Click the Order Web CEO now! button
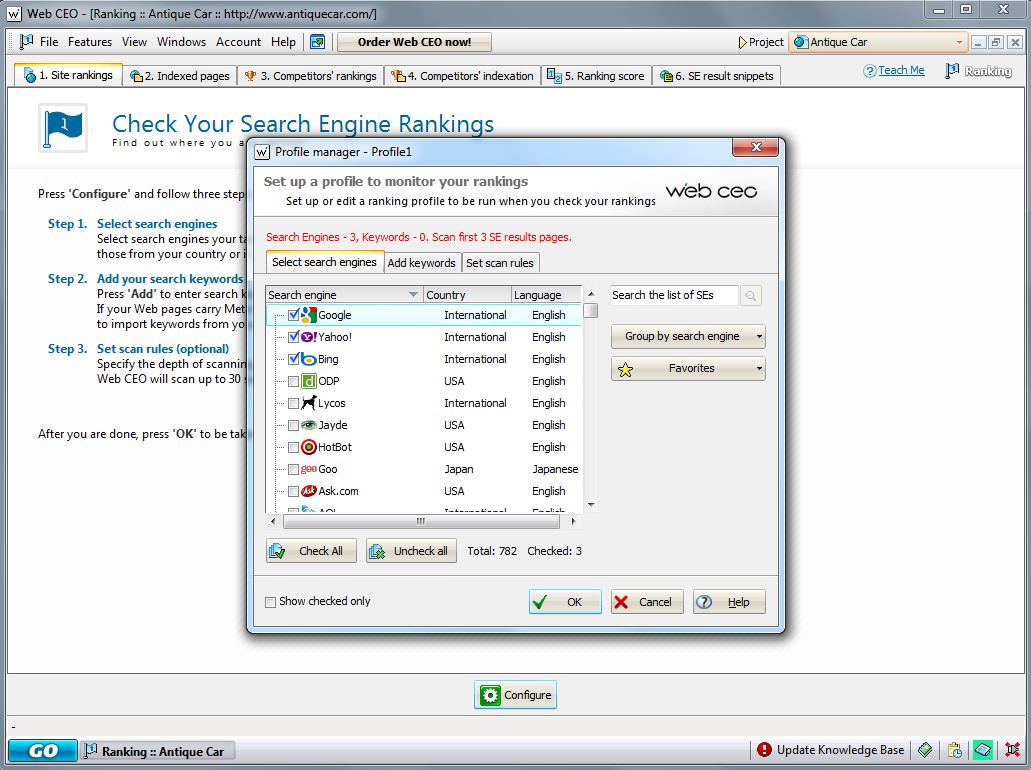This screenshot has height=770, width=1031. [x=414, y=42]
